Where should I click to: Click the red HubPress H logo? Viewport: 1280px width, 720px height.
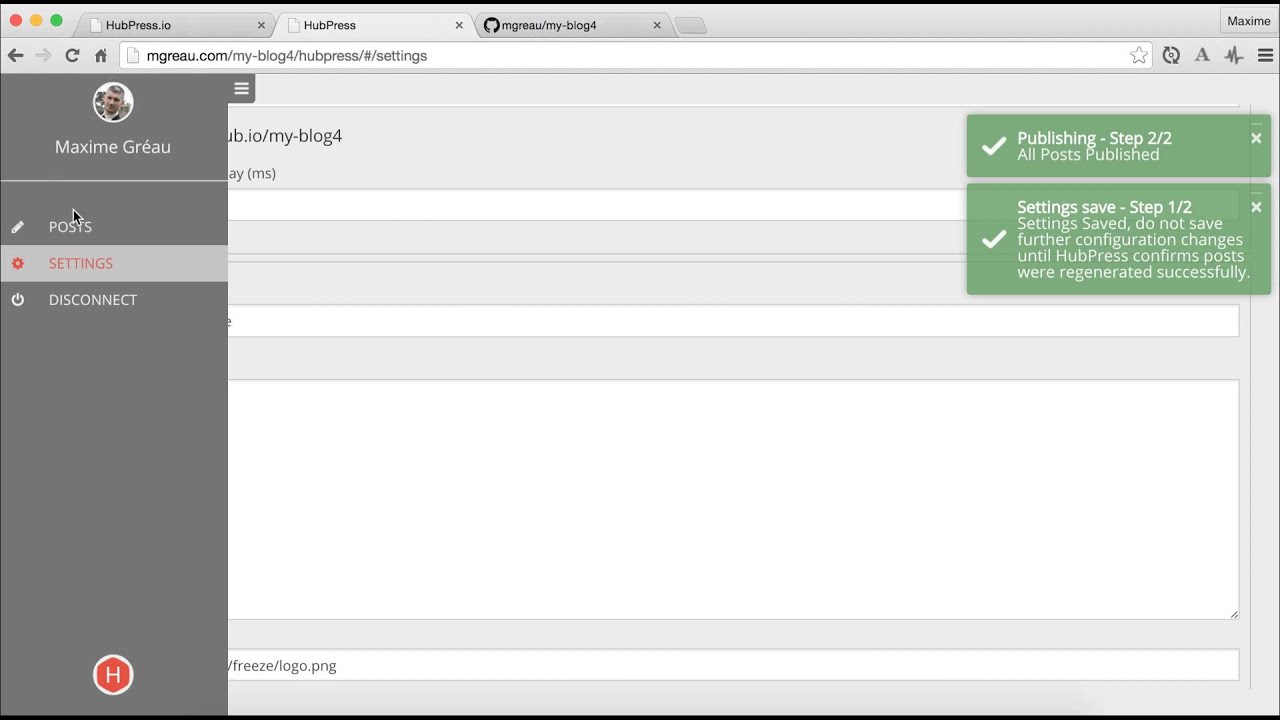pyautogui.click(x=113, y=675)
